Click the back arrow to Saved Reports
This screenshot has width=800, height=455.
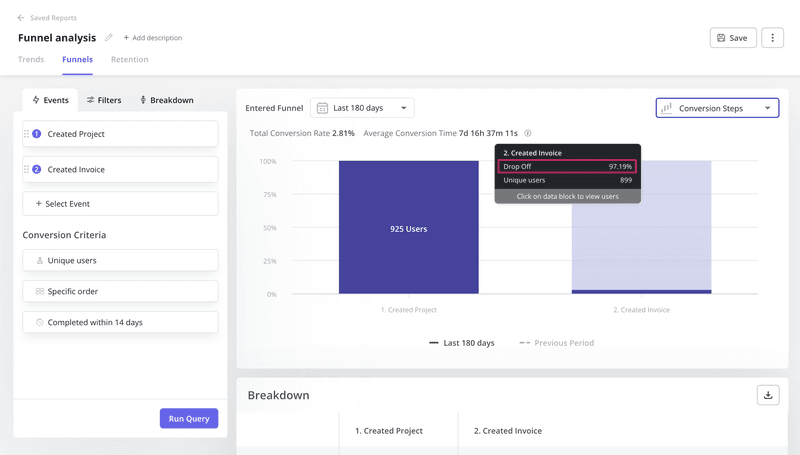[21, 18]
